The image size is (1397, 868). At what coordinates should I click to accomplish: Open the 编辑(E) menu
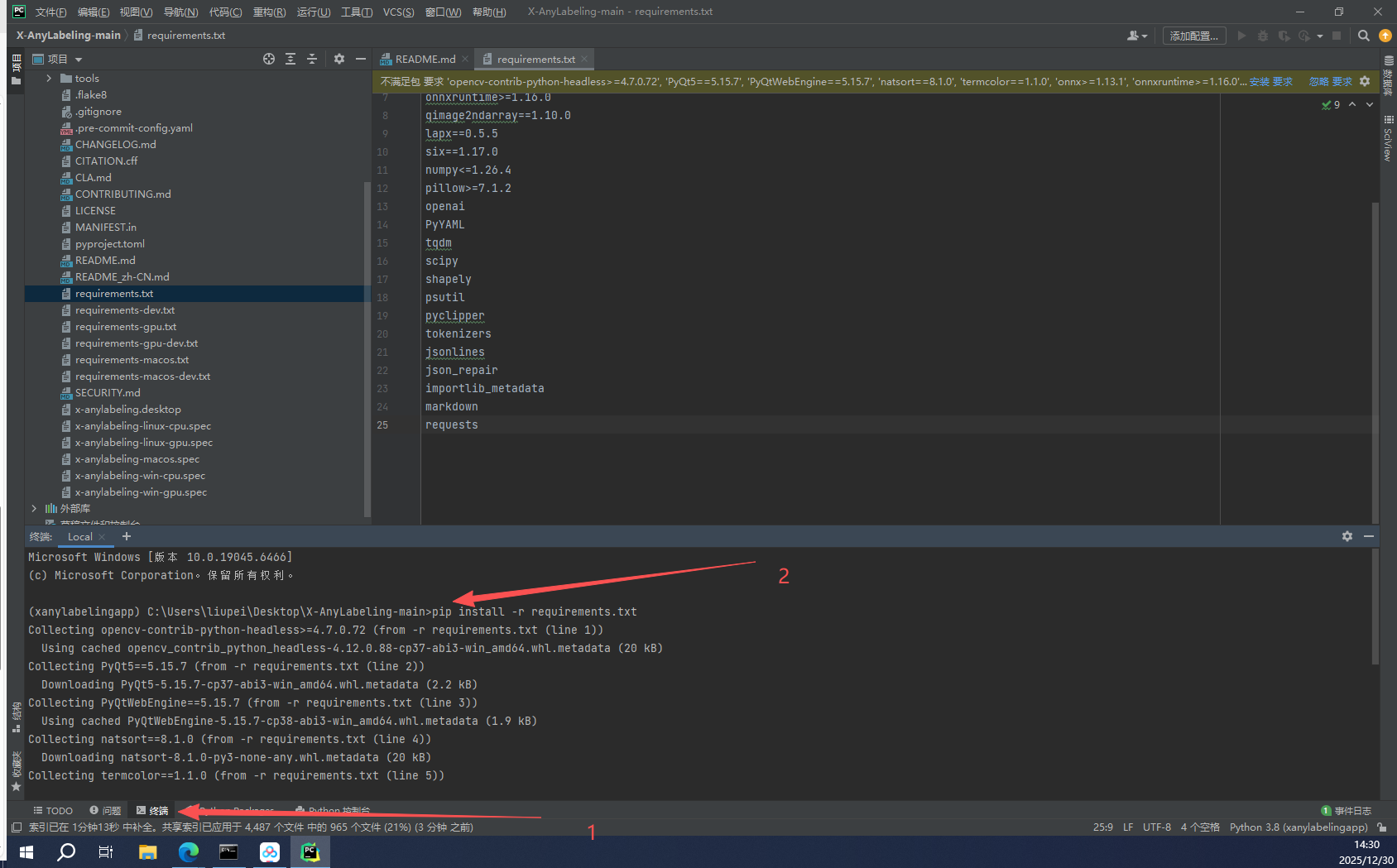pos(93,12)
